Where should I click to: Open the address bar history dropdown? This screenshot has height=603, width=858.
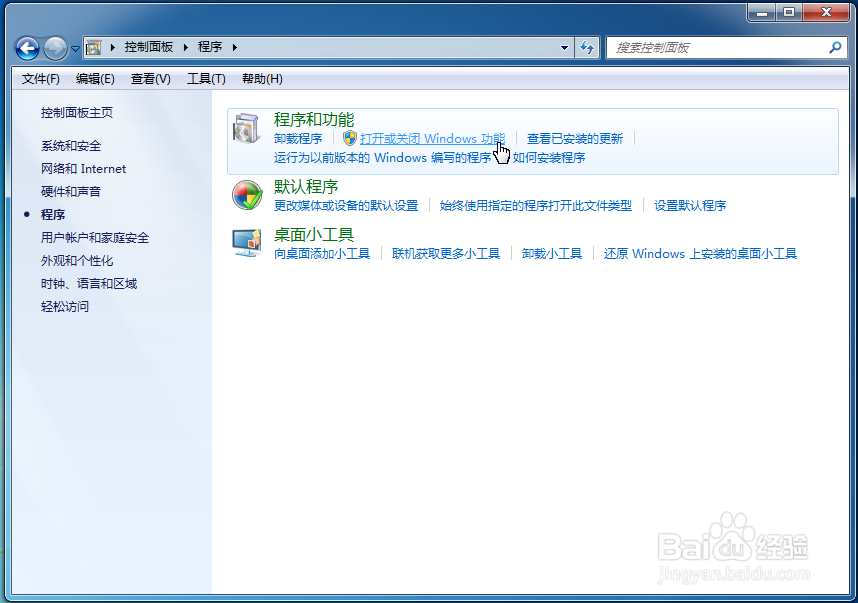tap(564, 48)
